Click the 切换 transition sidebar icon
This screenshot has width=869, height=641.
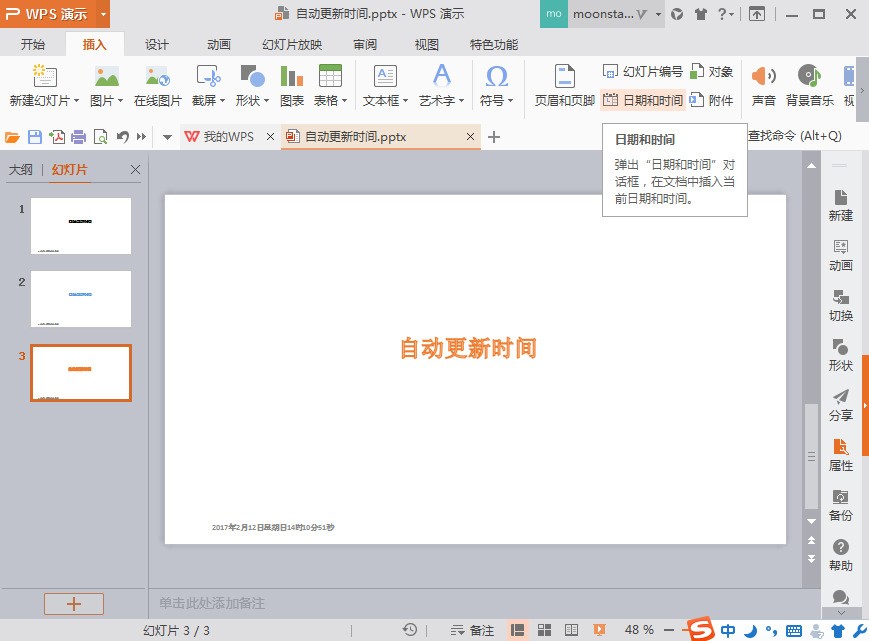point(840,305)
